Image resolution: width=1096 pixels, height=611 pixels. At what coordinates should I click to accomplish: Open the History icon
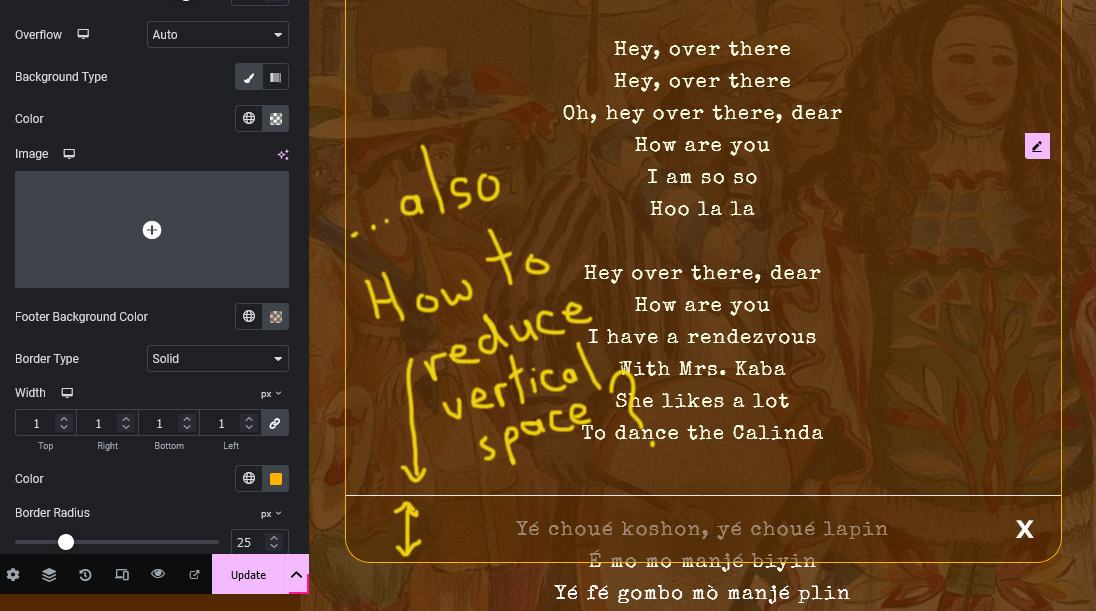(85, 575)
